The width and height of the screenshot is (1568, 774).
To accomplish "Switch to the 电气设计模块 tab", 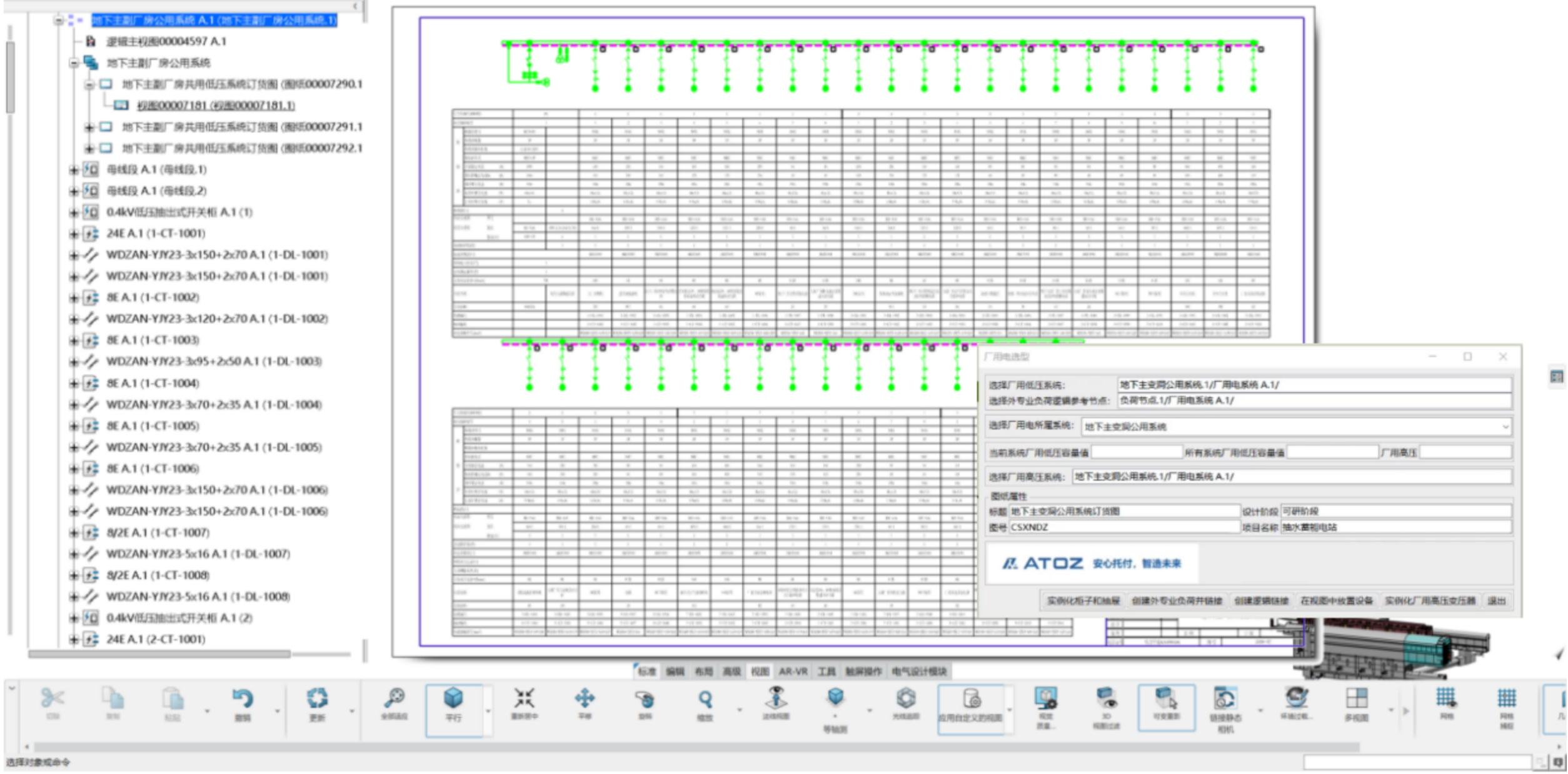I will click(x=918, y=671).
